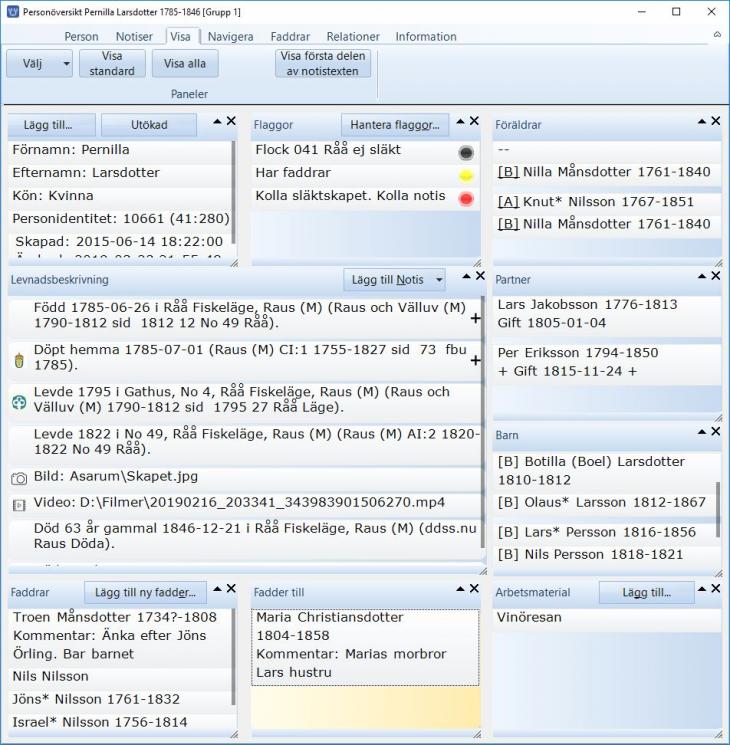Close the Faddrar panel
Image resolution: width=730 pixels, height=745 pixels.
pos(231,589)
